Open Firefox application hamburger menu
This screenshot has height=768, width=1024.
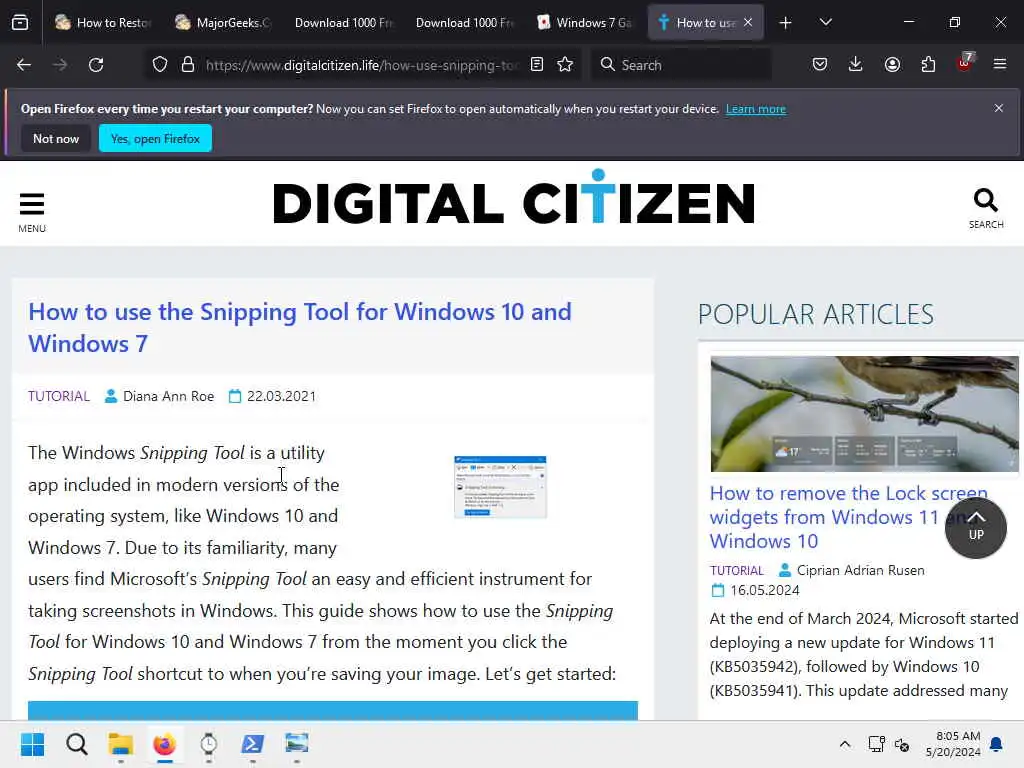click(x=1000, y=65)
